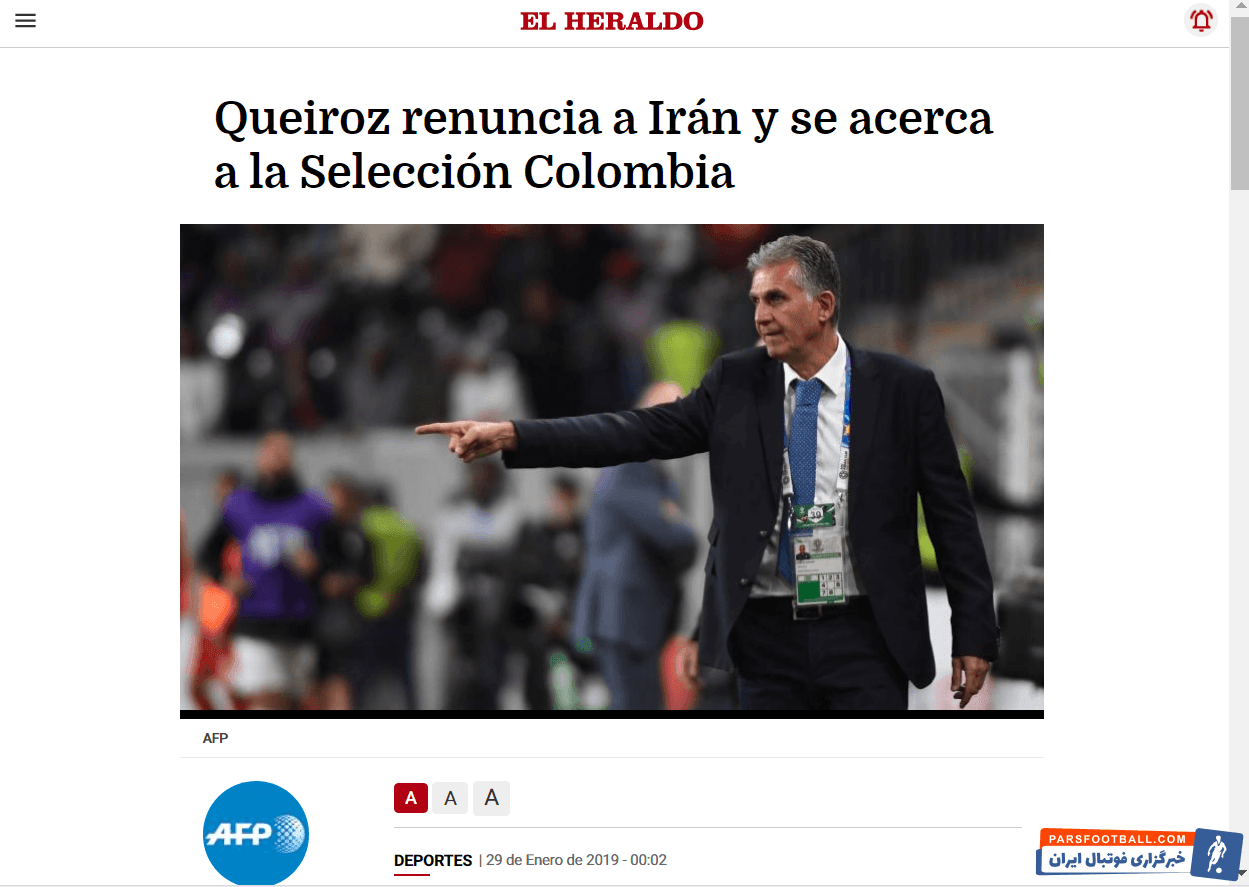Select the small red A font size
This screenshot has width=1249, height=887.
(x=411, y=798)
